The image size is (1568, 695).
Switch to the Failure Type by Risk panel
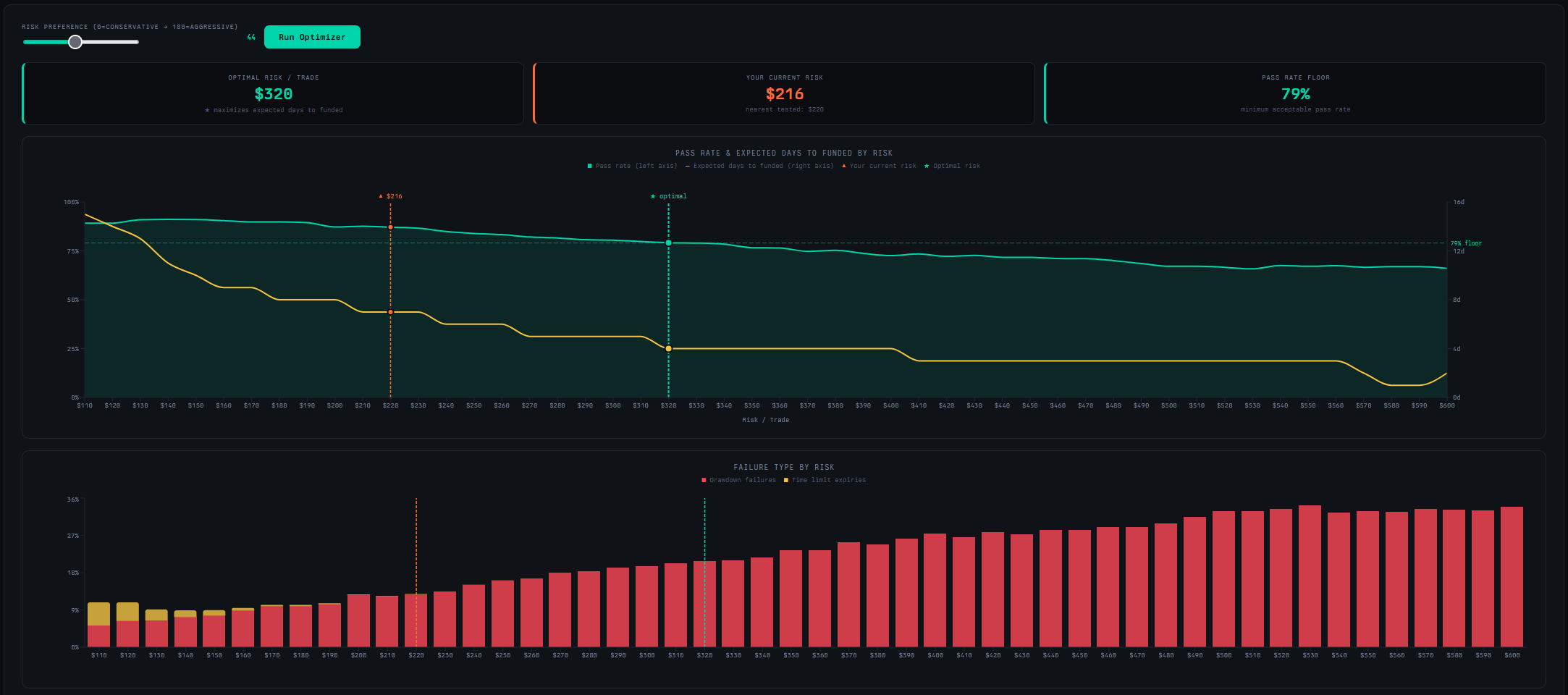[x=784, y=467]
